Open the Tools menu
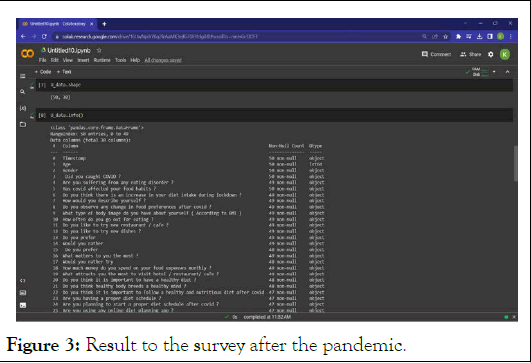The image size is (531, 363). coord(120,60)
